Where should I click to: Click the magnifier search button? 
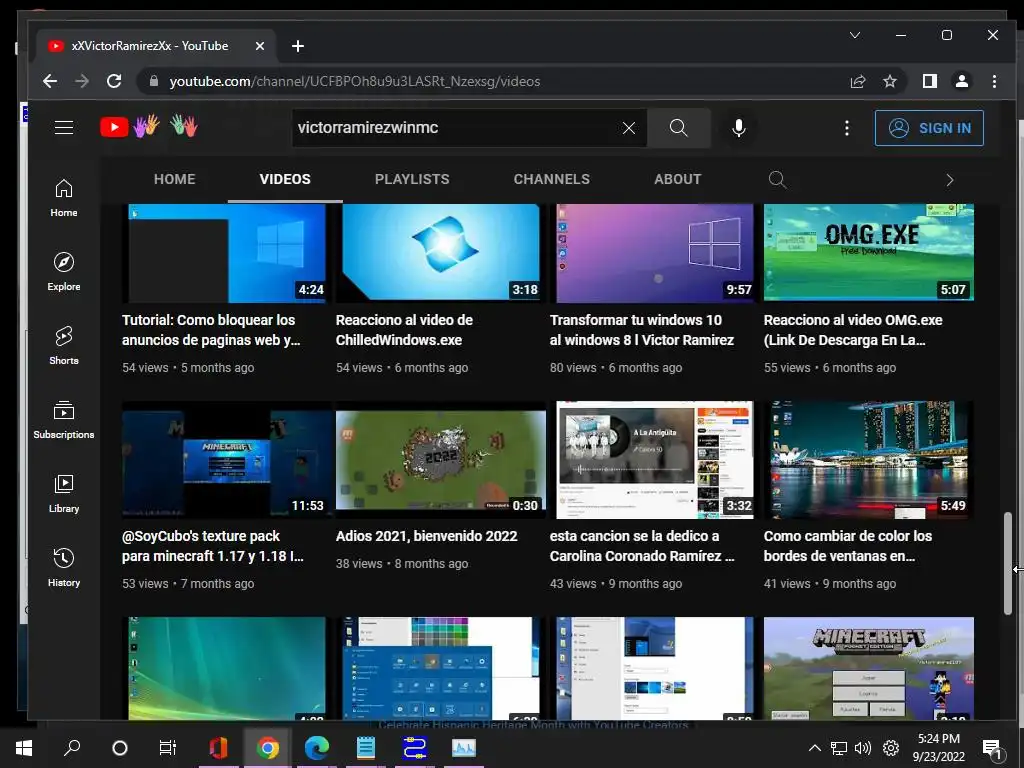click(679, 128)
